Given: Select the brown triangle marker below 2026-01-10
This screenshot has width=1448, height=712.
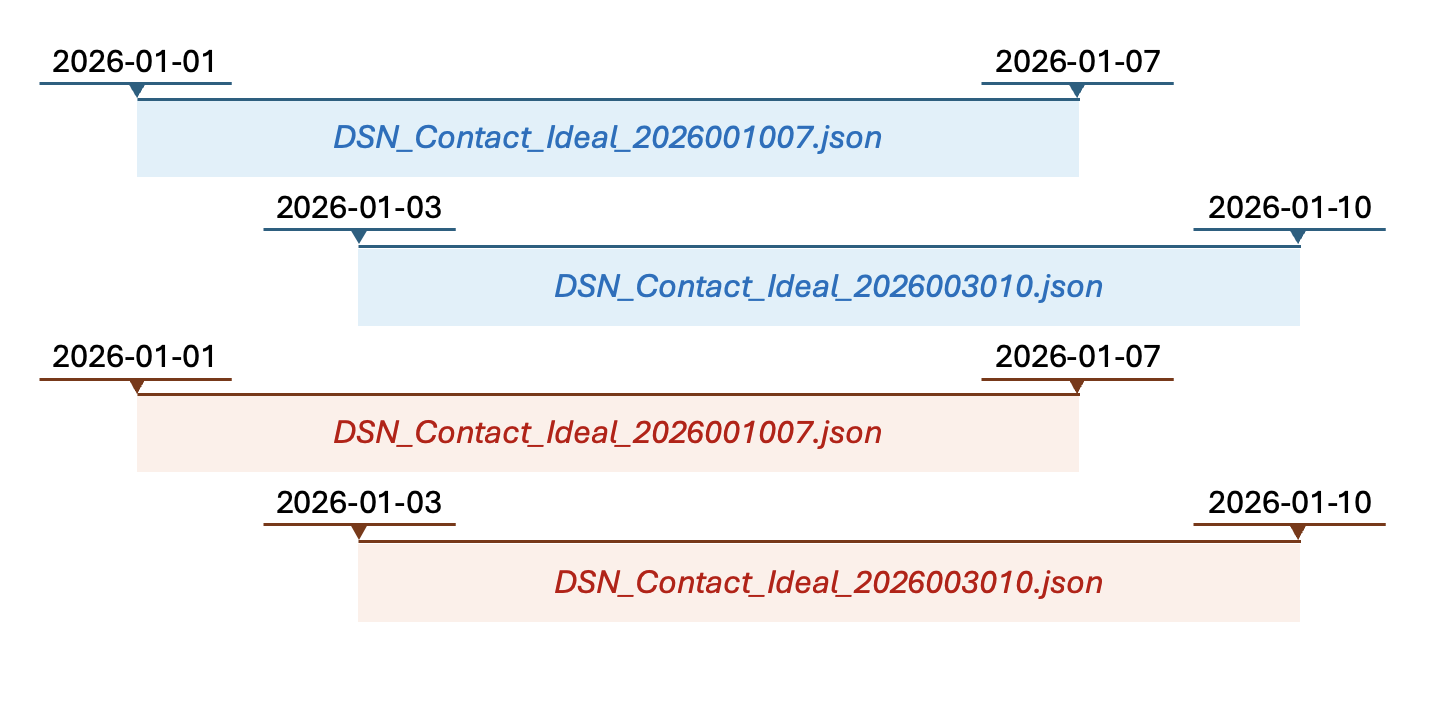Looking at the screenshot, I should [1298, 532].
